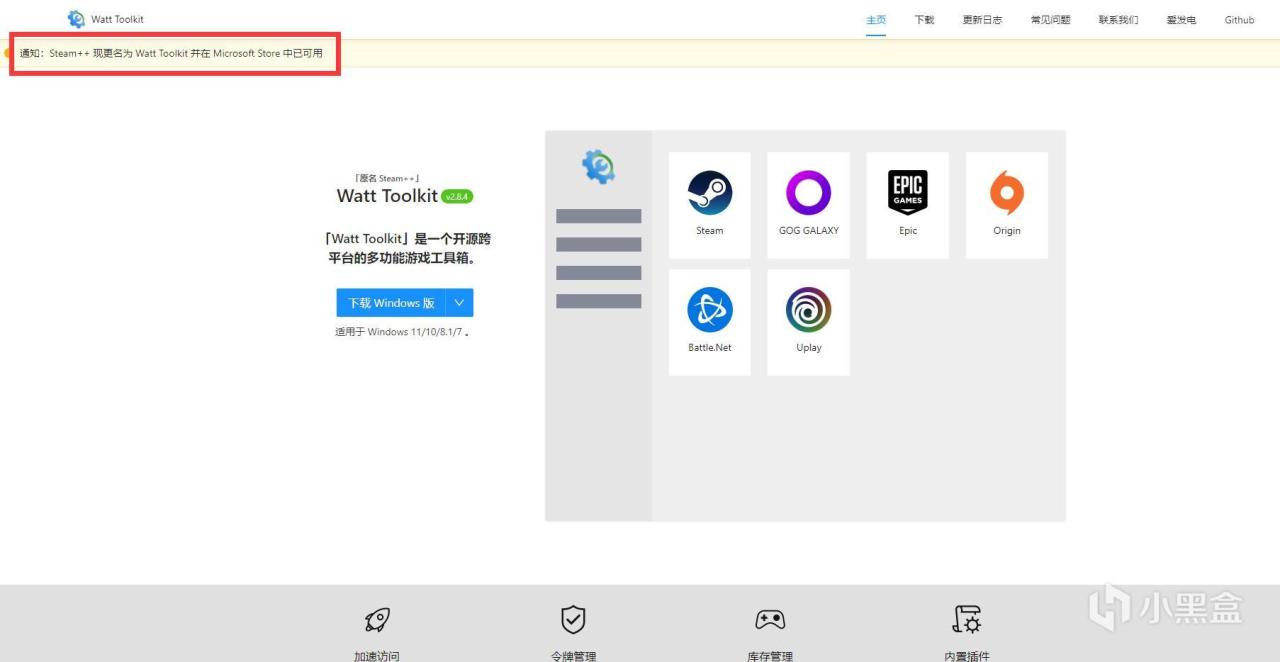
Task: Click the 内置插件 script gear icon
Action: click(967, 620)
